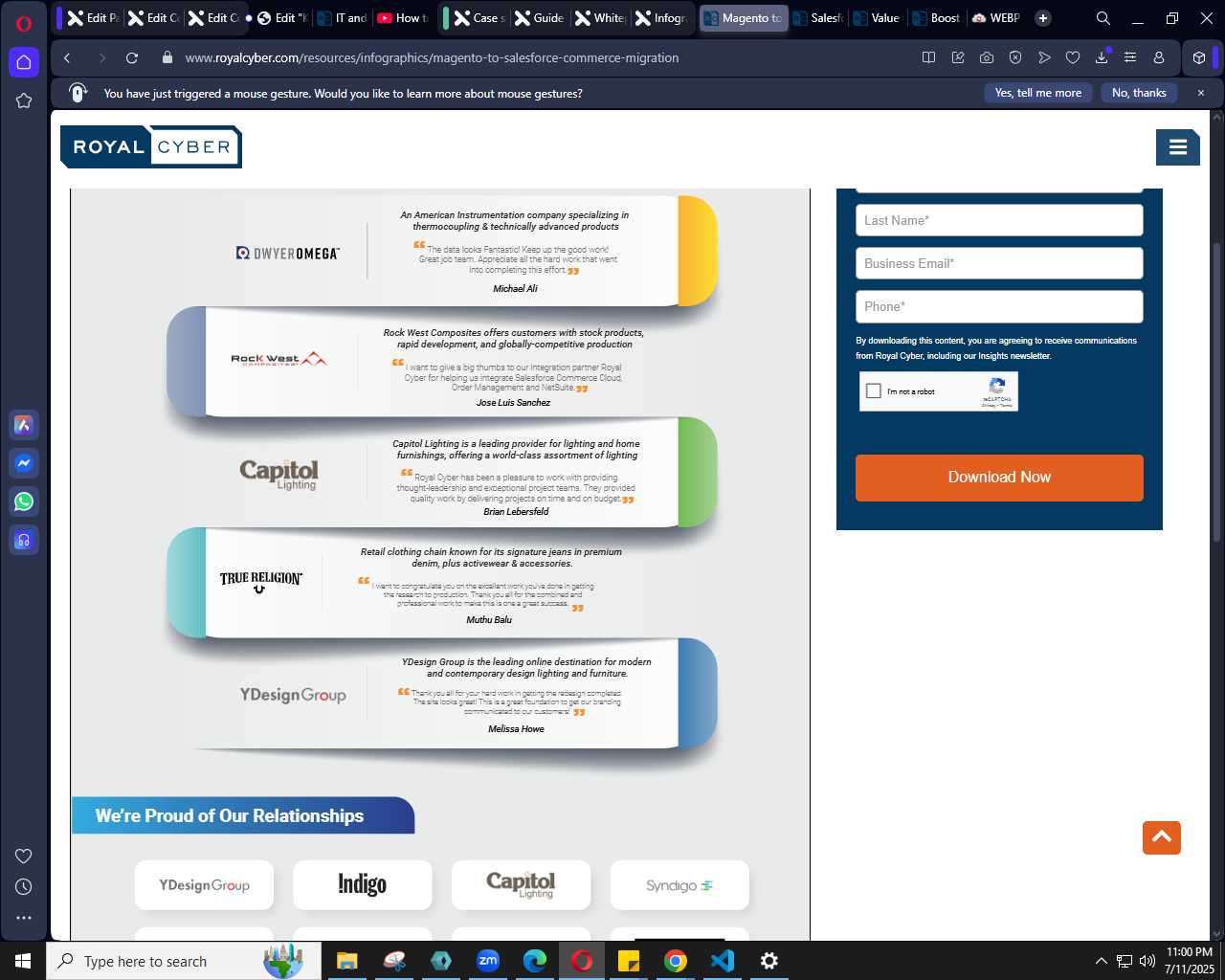Viewport: 1225px width, 980px height.
Task: Switch to the 'Guide' tab
Action: [x=541, y=18]
